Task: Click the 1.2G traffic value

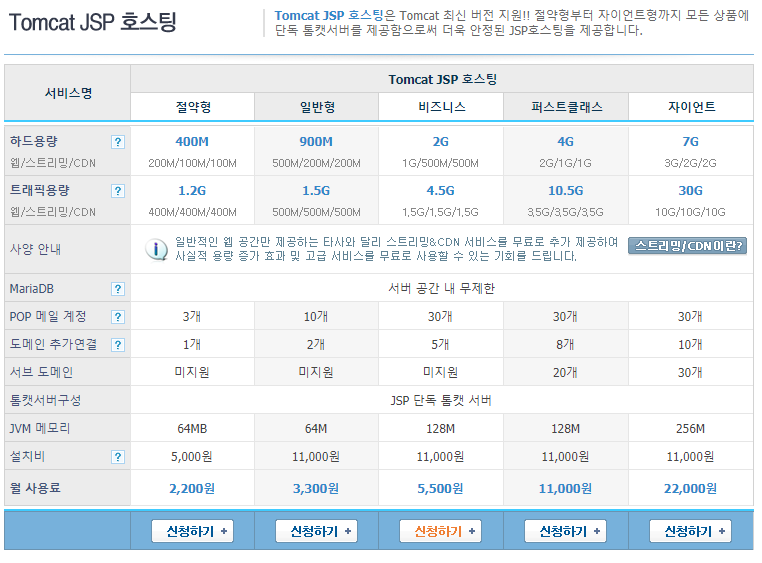Action: click(x=192, y=190)
